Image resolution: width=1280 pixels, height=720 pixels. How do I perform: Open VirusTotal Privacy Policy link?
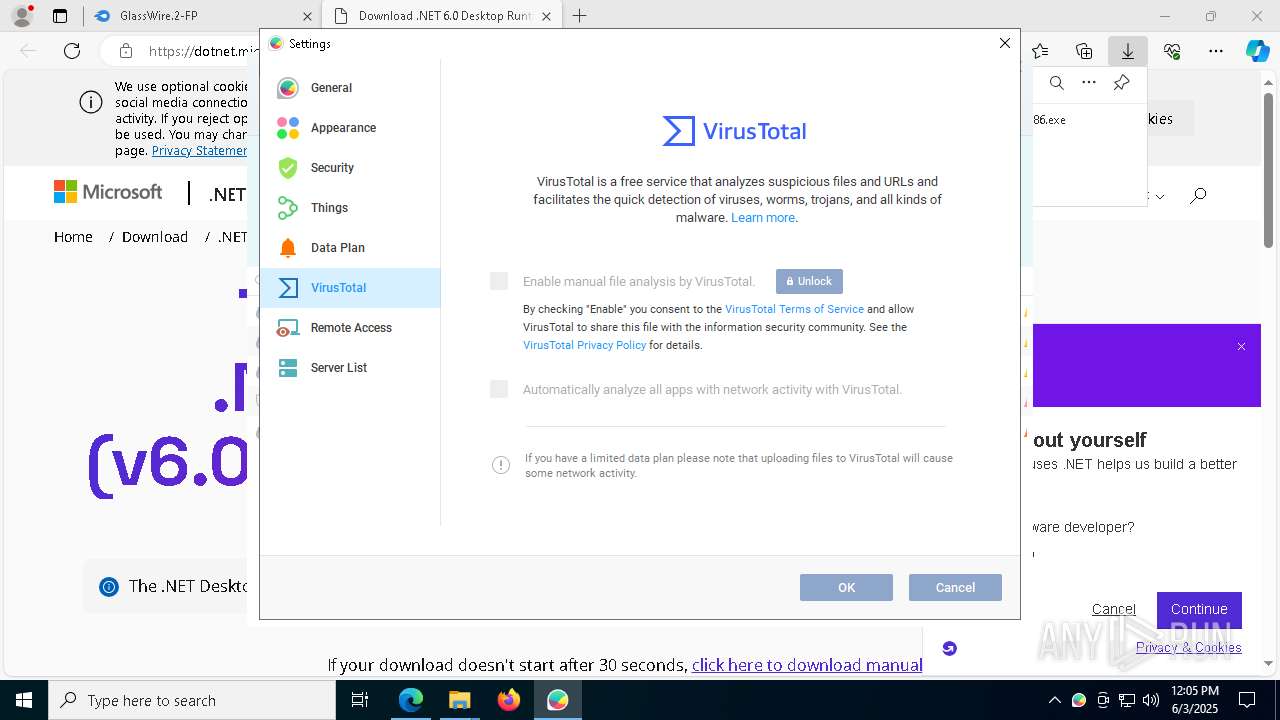(x=584, y=345)
